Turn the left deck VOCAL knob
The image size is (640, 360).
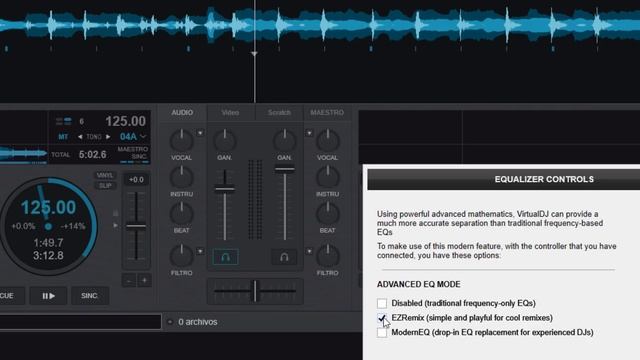click(x=181, y=141)
